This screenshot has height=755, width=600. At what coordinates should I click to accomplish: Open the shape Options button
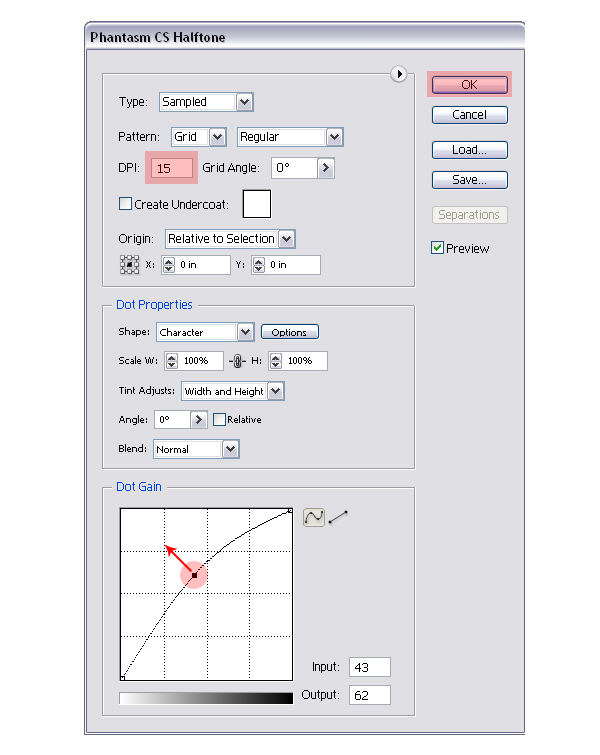coord(289,332)
